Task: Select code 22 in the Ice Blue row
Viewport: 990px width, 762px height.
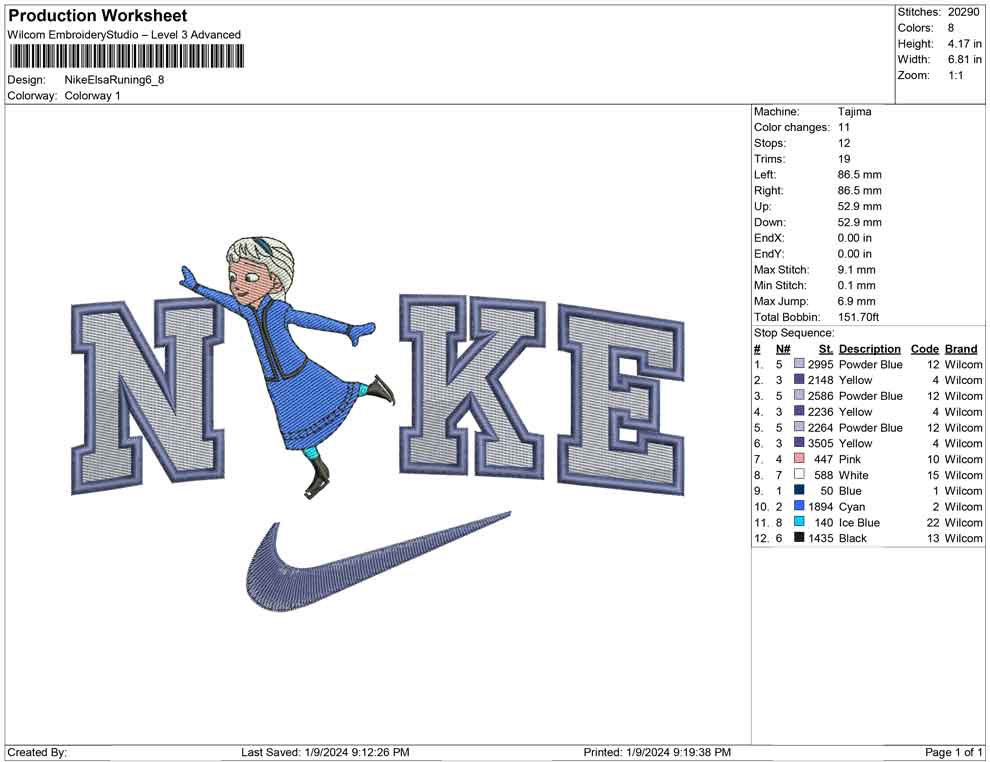Action: [x=933, y=522]
